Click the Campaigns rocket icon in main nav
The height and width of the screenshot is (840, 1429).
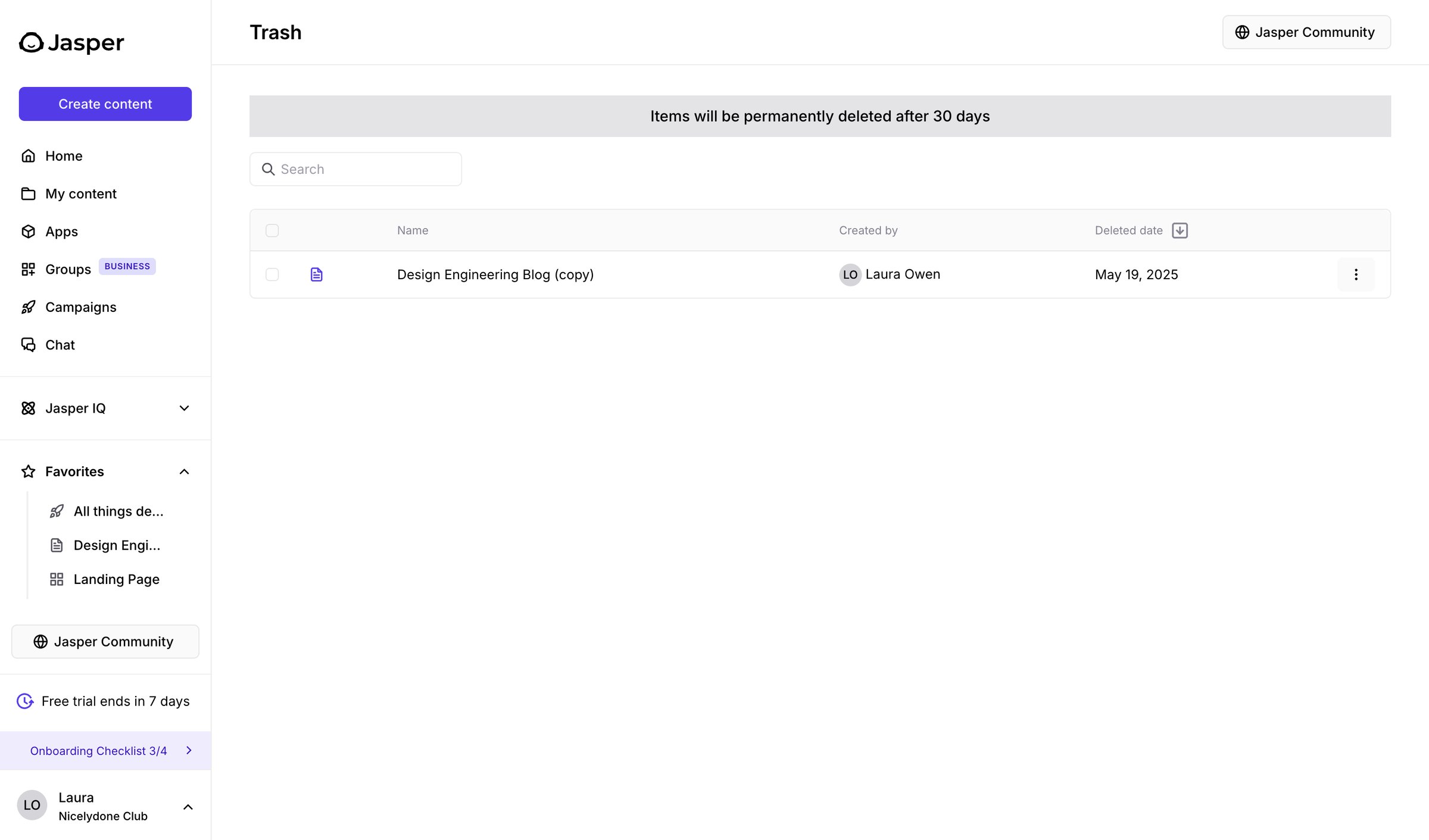(x=28, y=307)
